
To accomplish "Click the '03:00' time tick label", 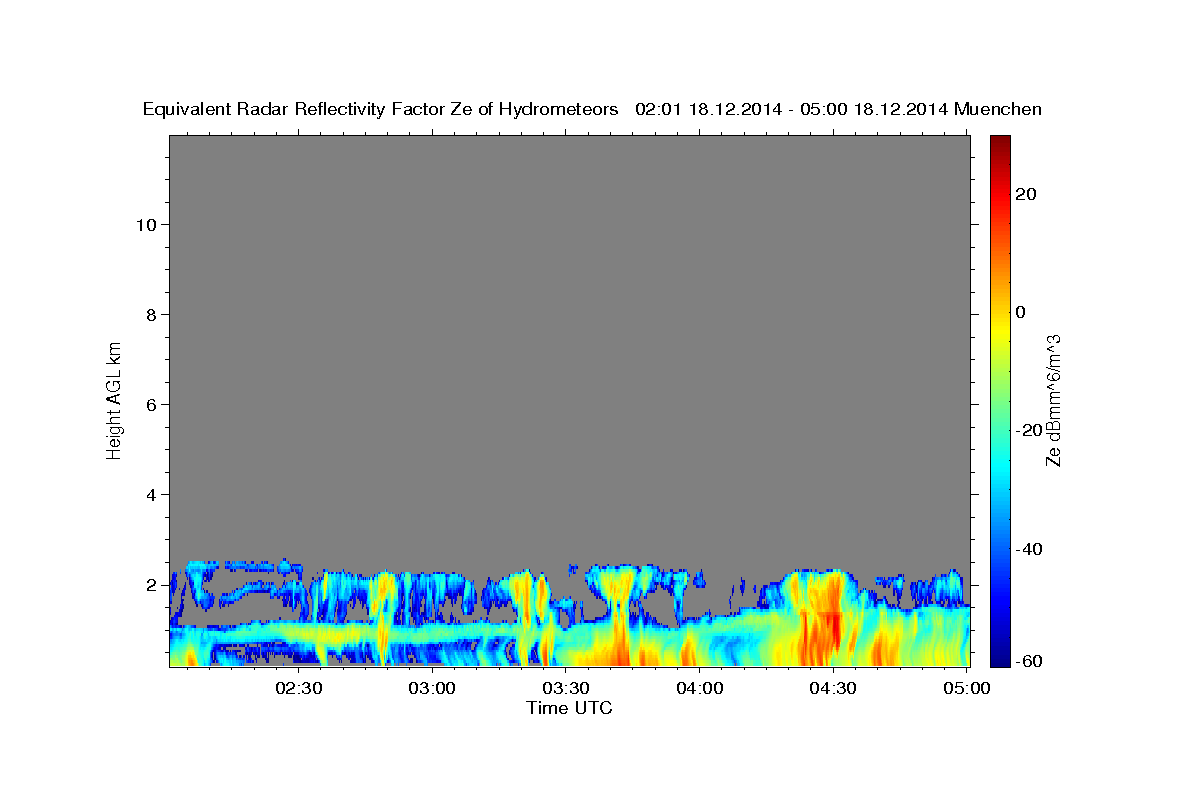I will [x=433, y=688].
